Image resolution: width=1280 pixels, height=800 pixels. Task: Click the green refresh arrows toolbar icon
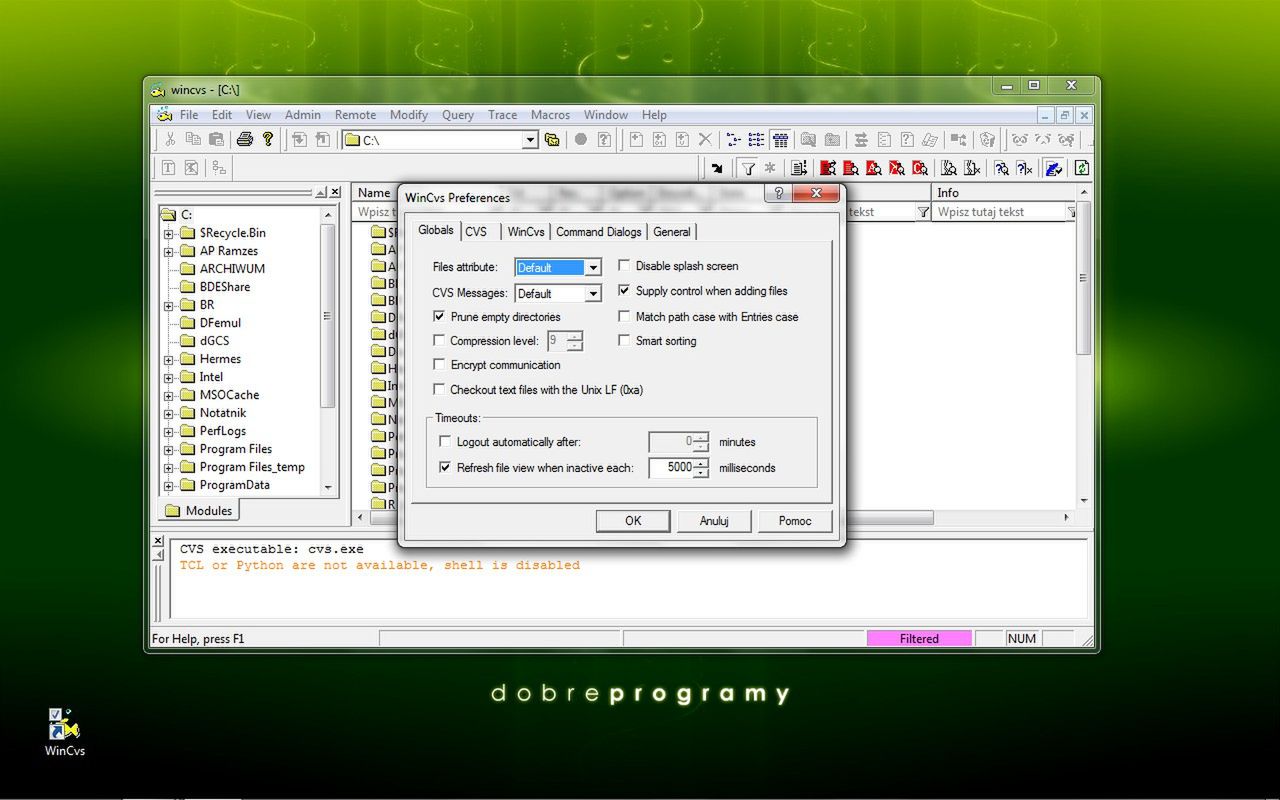1081,168
